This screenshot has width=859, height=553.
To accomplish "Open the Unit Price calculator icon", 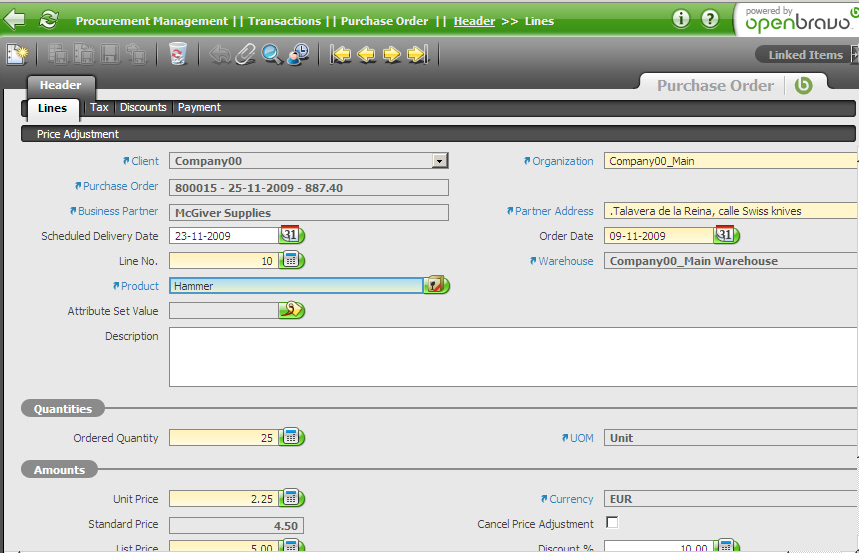I will (291, 498).
